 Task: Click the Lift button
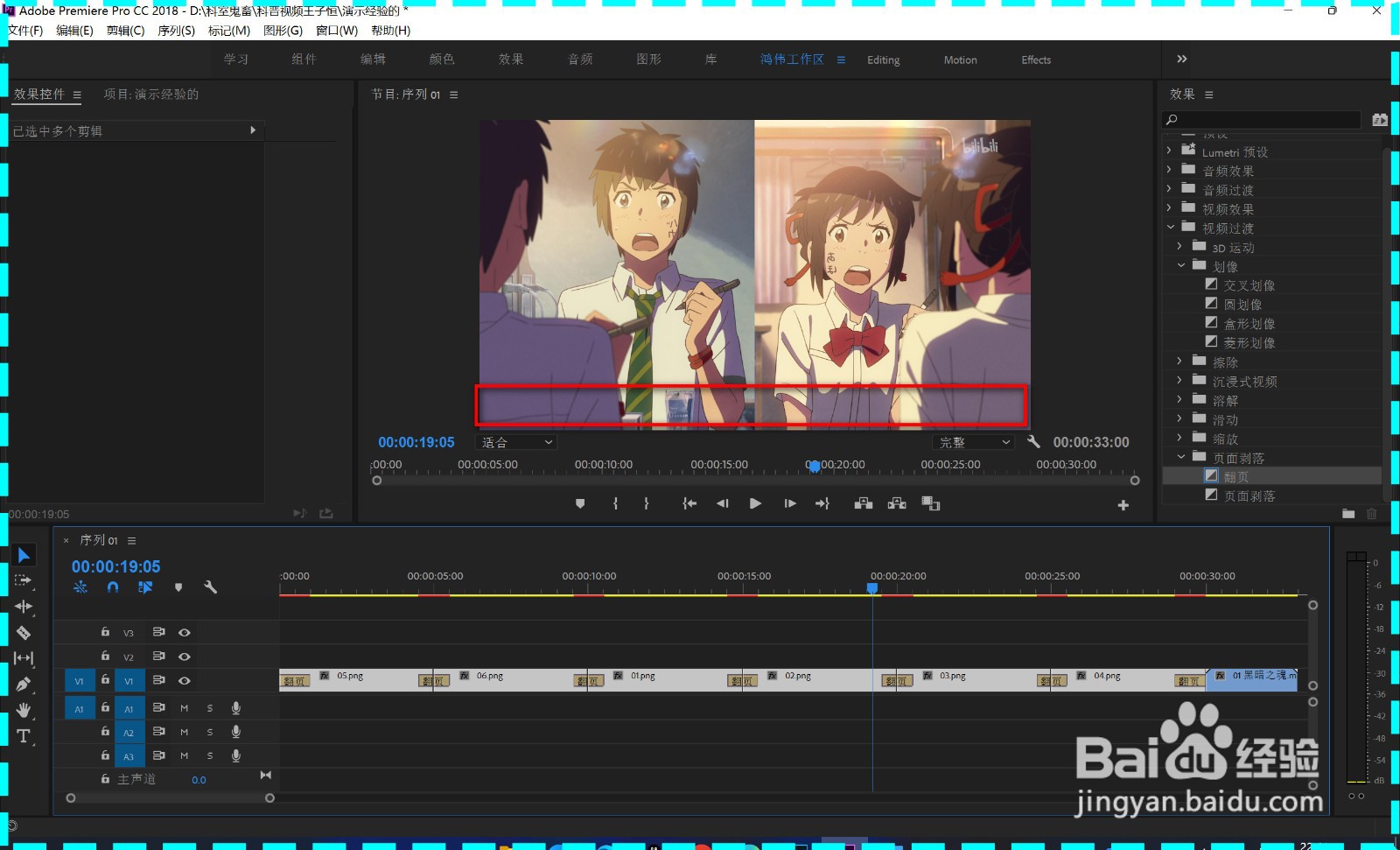[x=864, y=503]
